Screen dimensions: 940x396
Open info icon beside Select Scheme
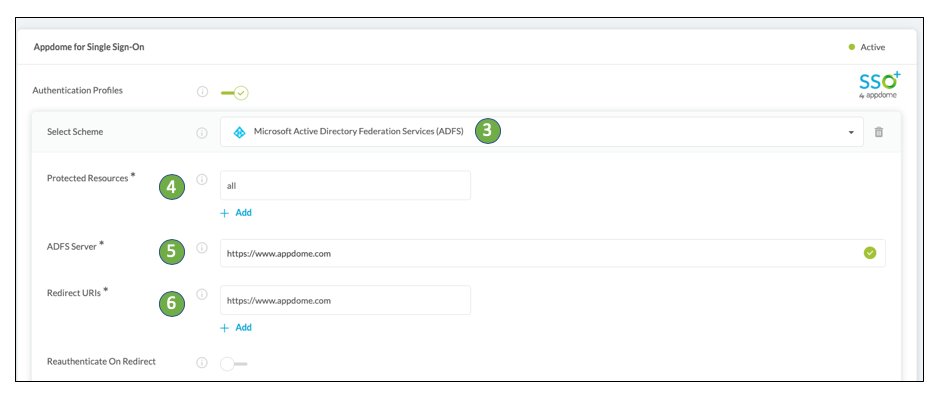click(x=202, y=132)
